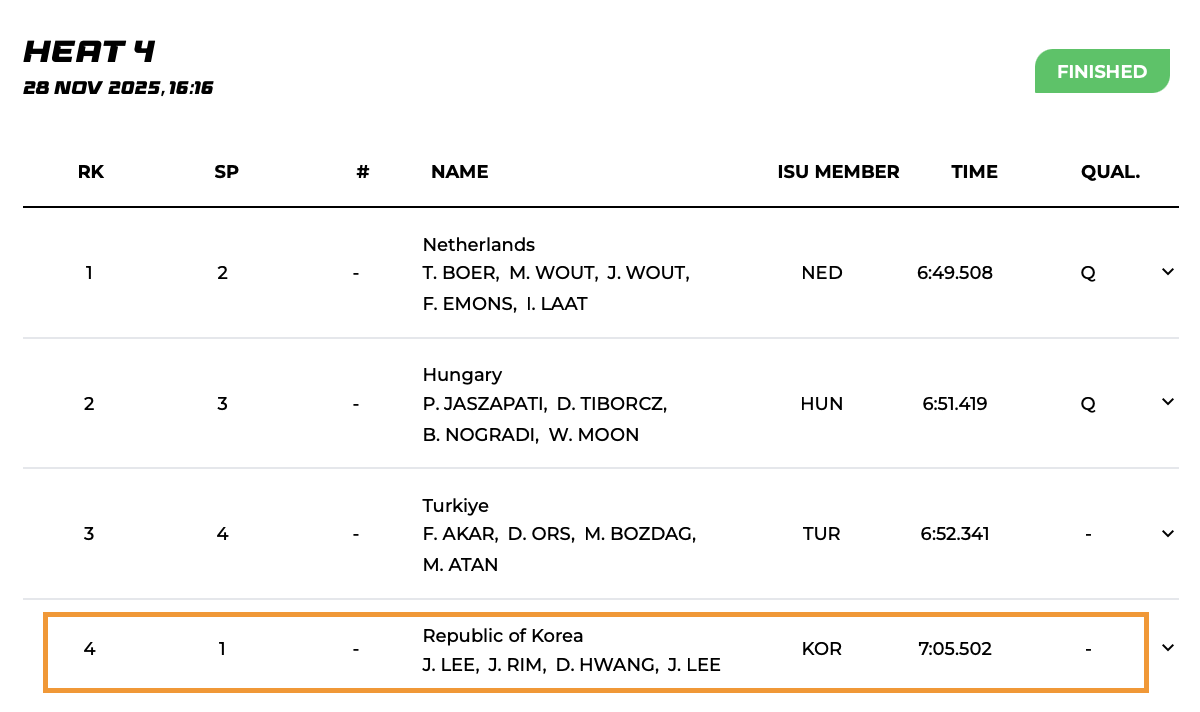Click the QUAL. column header
Screen dimensions: 1200x712
(x=1110, y=172)
